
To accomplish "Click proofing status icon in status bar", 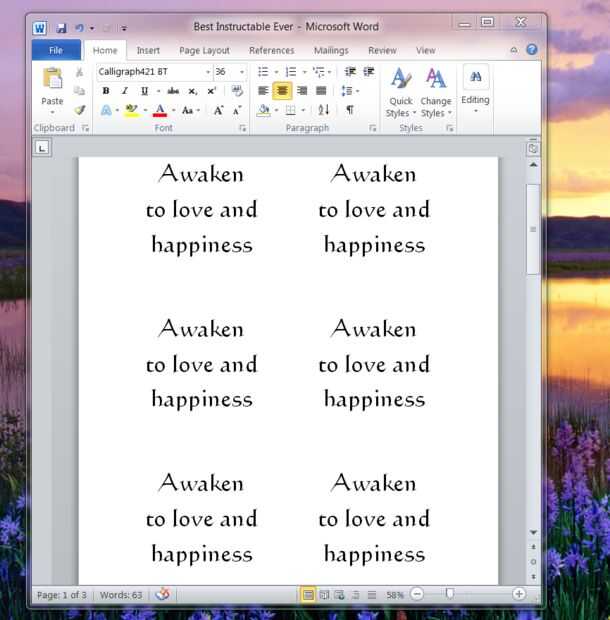I will [162, 594].
